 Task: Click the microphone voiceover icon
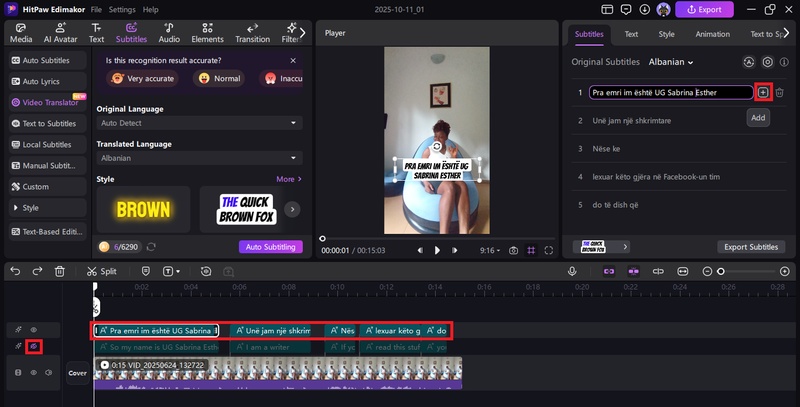pos(572,271)
